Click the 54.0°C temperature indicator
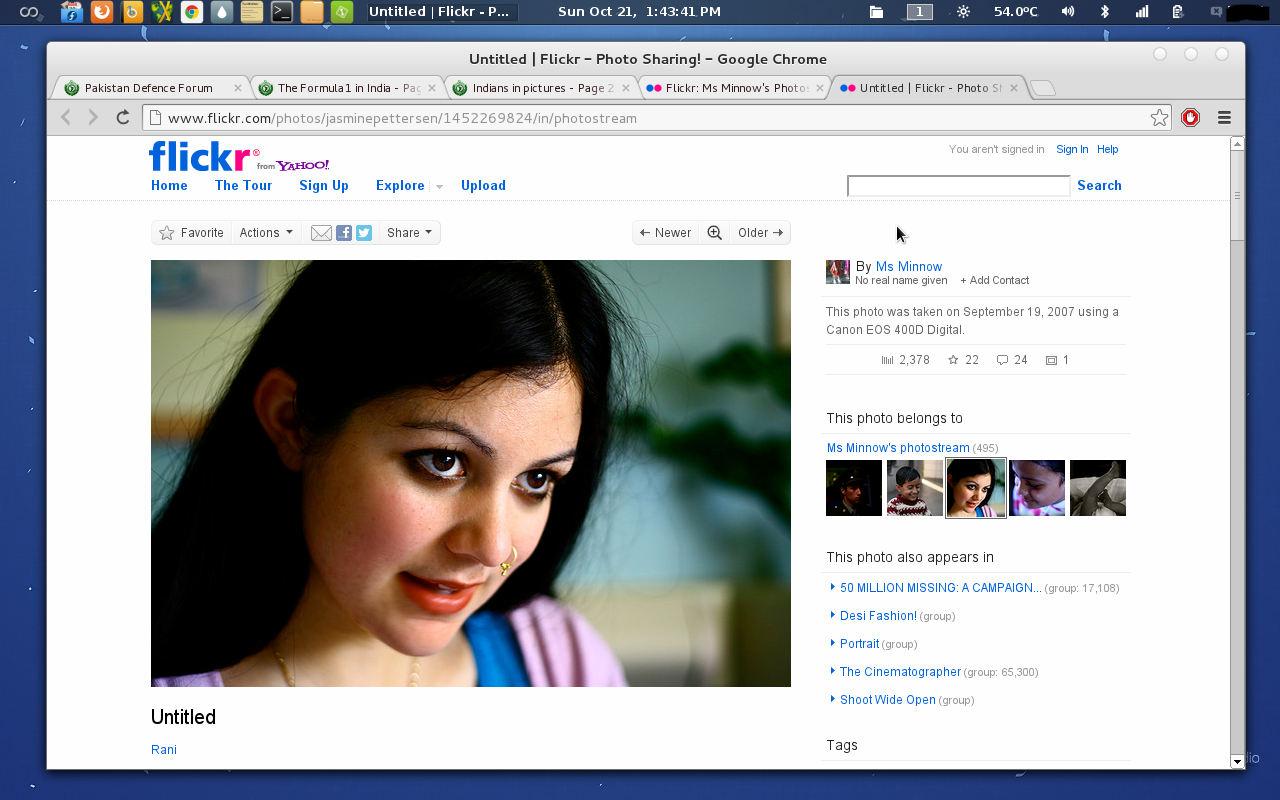1280x800 pixels. pos(1016,12)
